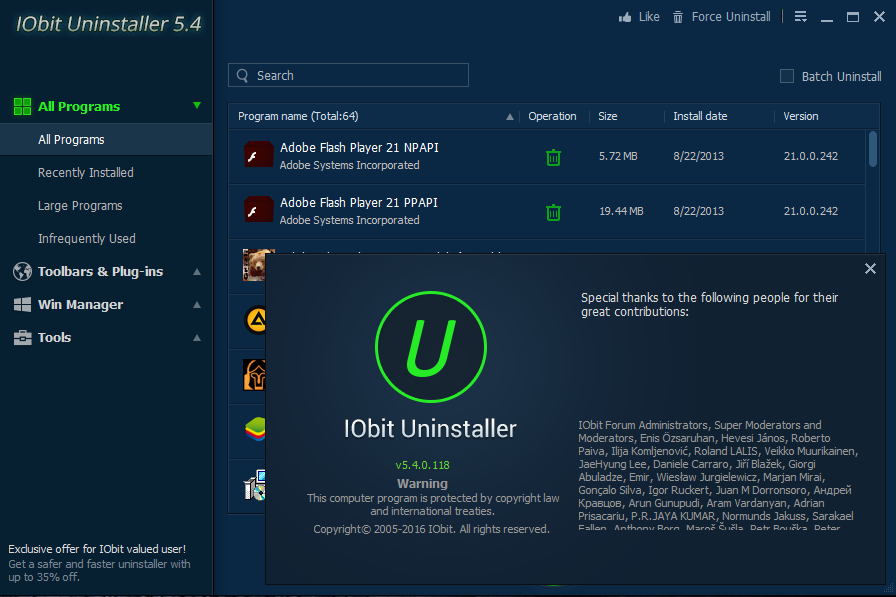Expand the Tools section arrow
This screenshot has width=896, height=597.
tap(197, 338)
